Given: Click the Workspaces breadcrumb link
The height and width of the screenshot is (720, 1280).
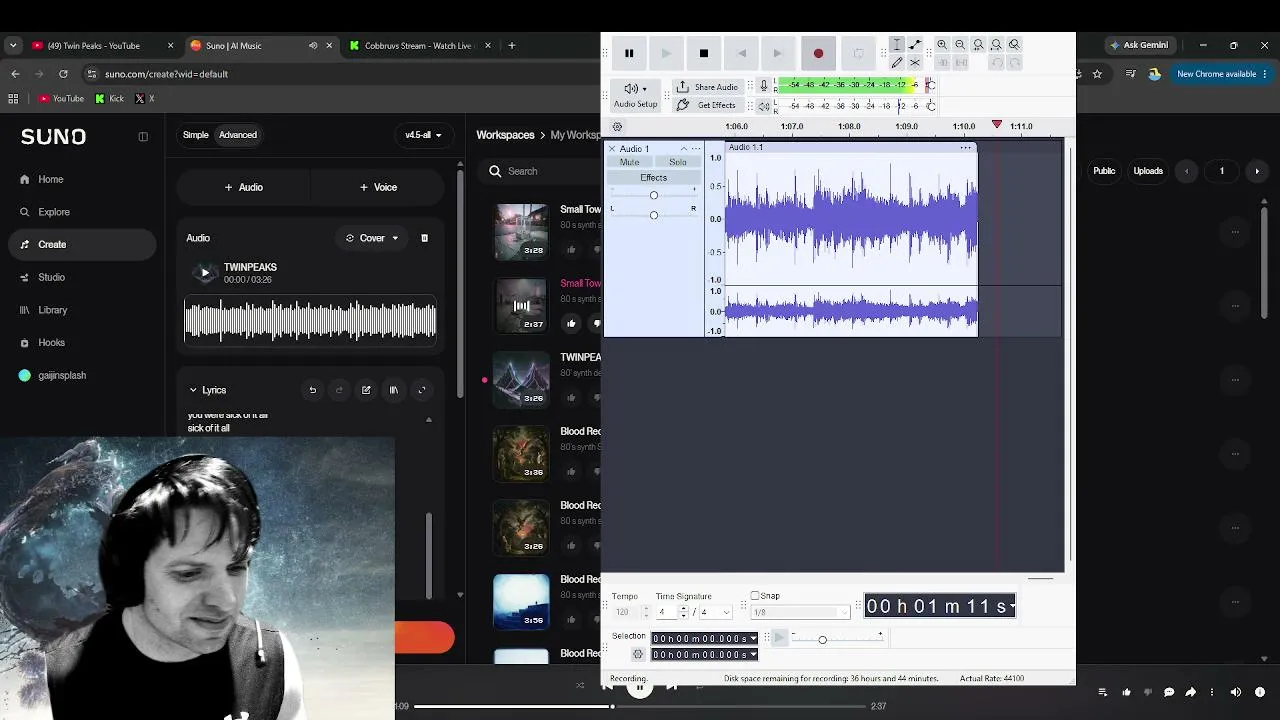Looking at the screenshot, I should [x=505, y=135].
